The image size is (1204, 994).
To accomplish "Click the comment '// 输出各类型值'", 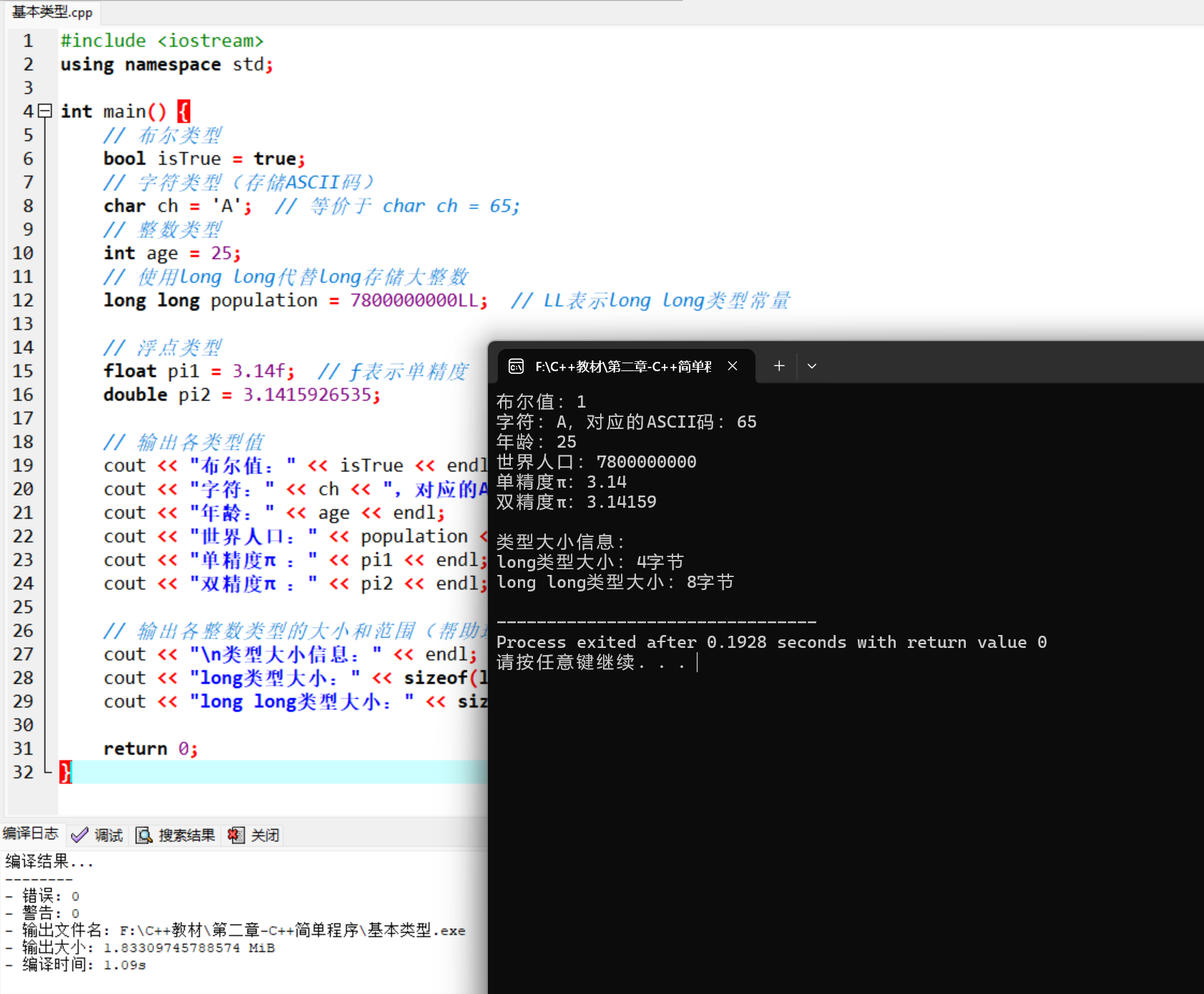I will [185, 442].
